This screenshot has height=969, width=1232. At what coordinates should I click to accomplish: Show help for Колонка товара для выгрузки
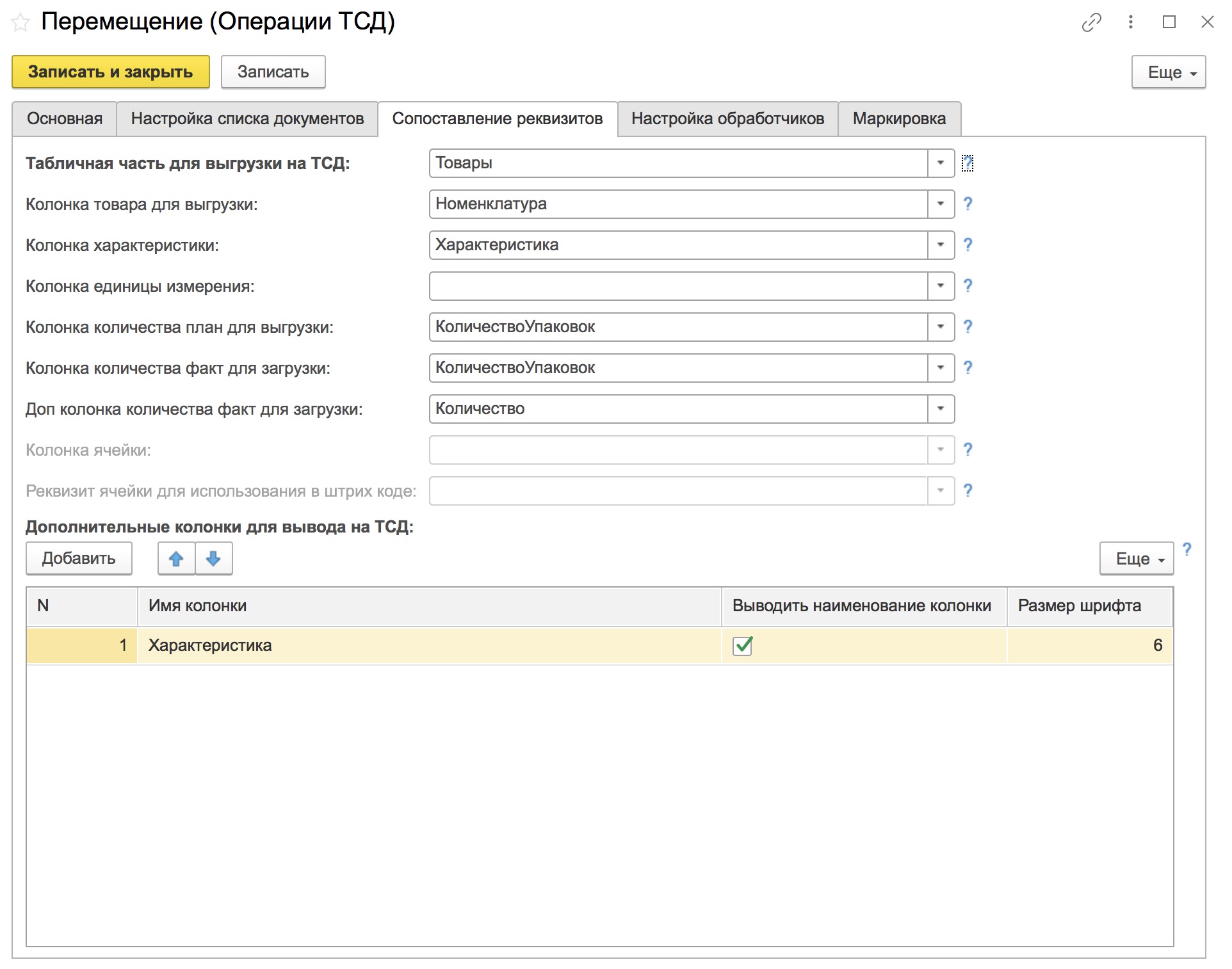[968, 204]
